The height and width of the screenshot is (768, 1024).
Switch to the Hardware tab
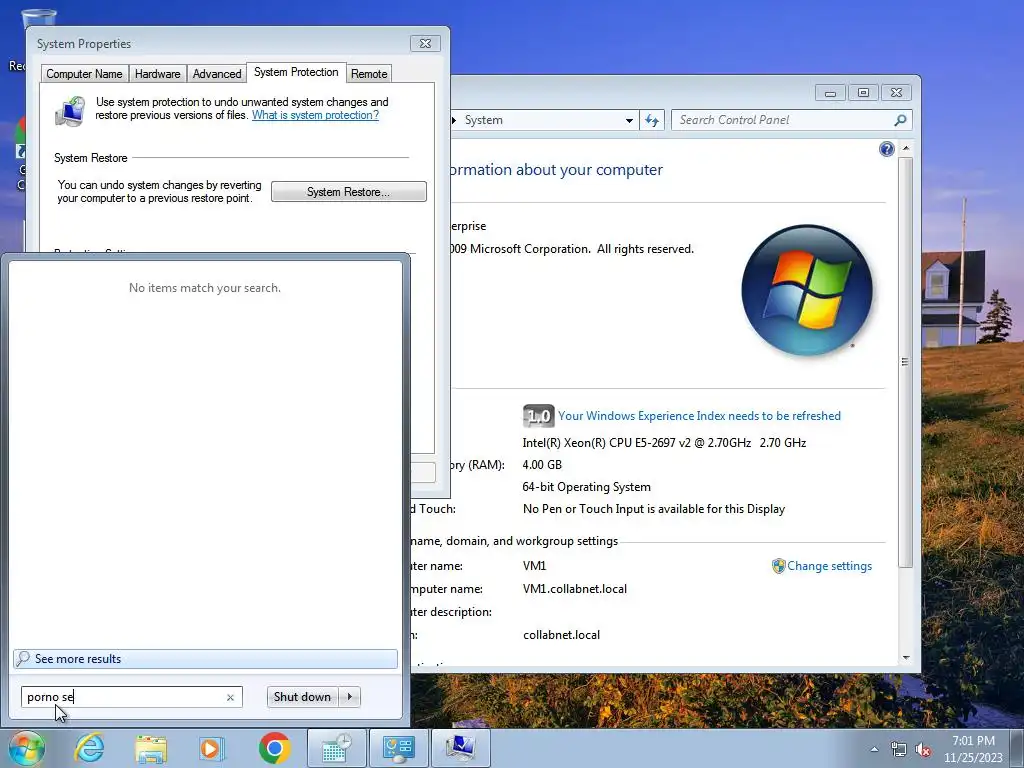(x=157, y=74)
